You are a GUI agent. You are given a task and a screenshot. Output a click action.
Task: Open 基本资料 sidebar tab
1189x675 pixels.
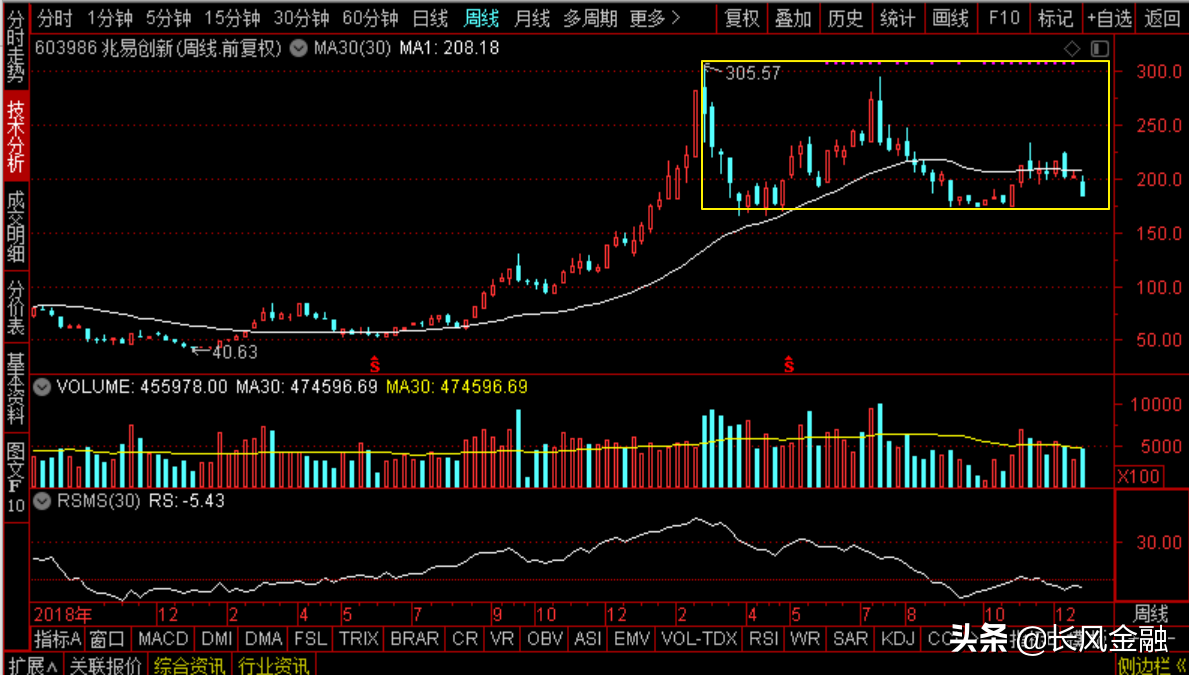[15, 387]
